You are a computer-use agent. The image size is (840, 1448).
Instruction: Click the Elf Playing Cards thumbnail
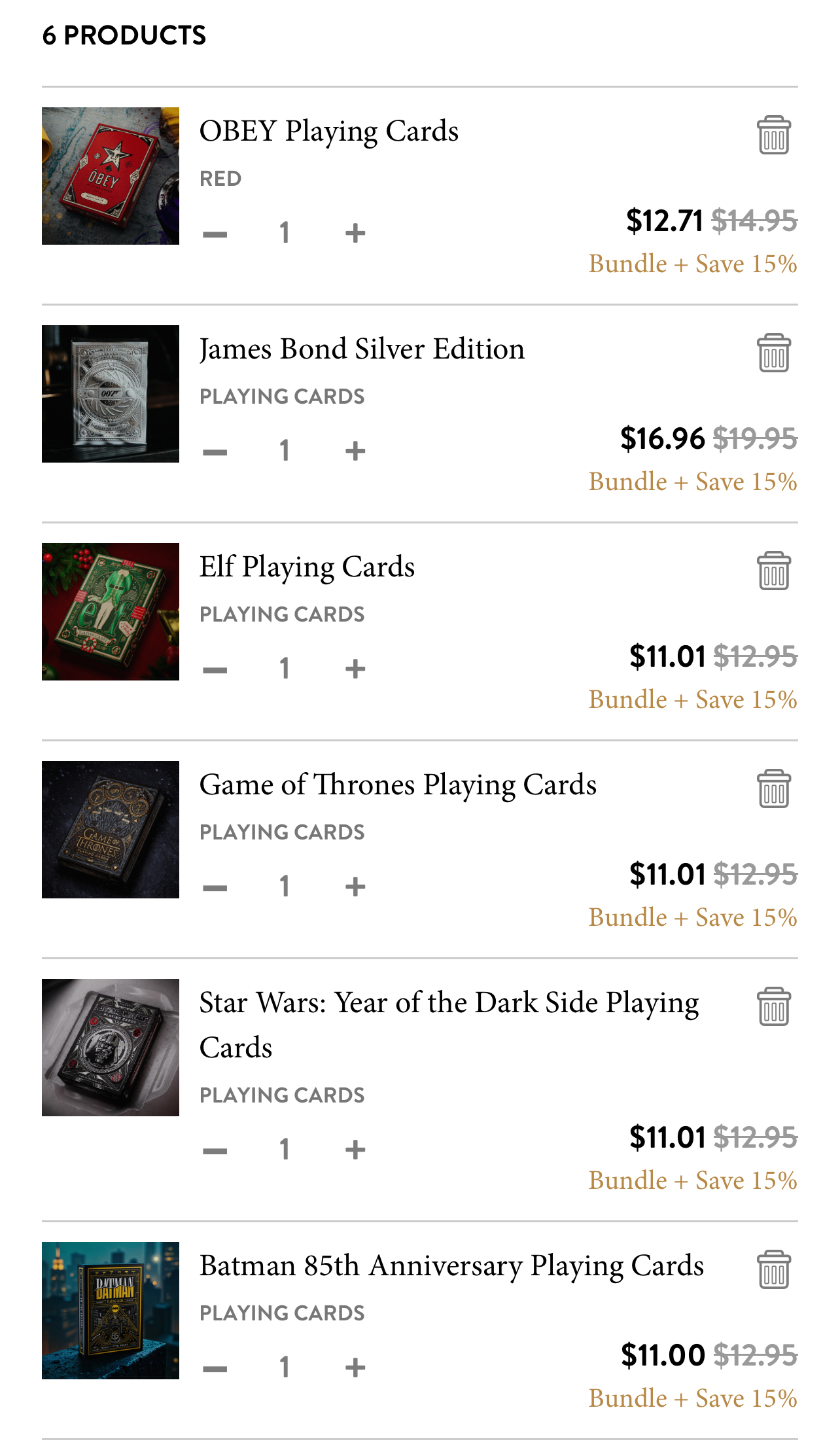111,612
